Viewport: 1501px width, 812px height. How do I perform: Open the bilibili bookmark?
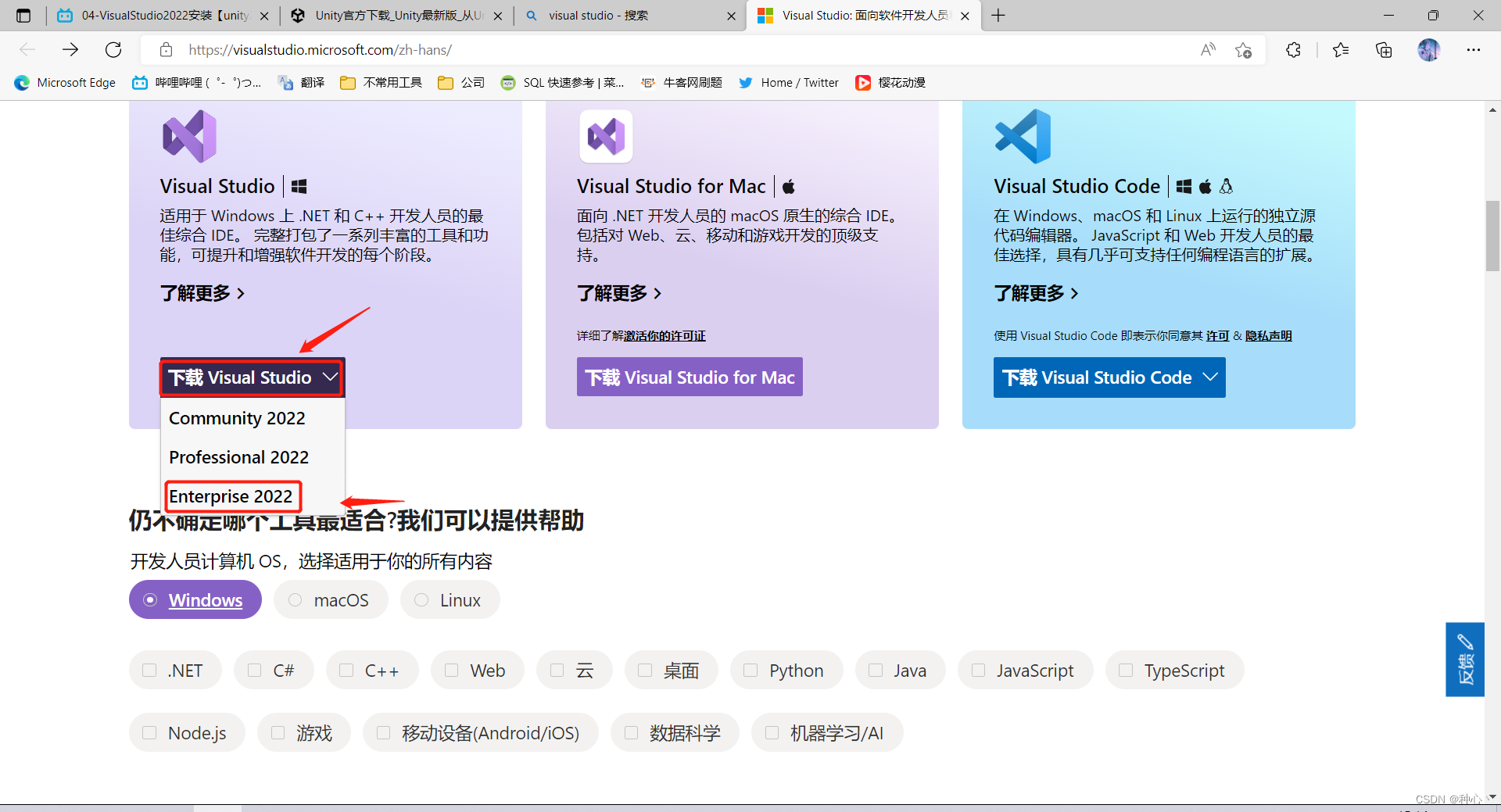(196, 82)
